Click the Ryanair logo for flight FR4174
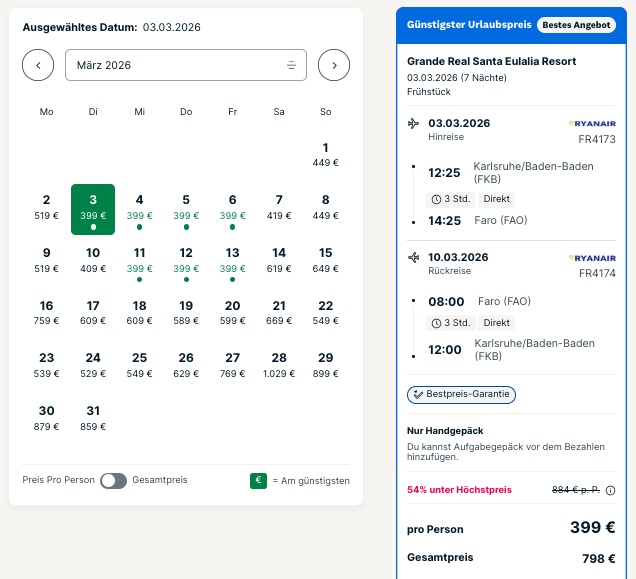The width and height of the screenshot is (636, 579). pyautogui.click(x=591, y=257)
